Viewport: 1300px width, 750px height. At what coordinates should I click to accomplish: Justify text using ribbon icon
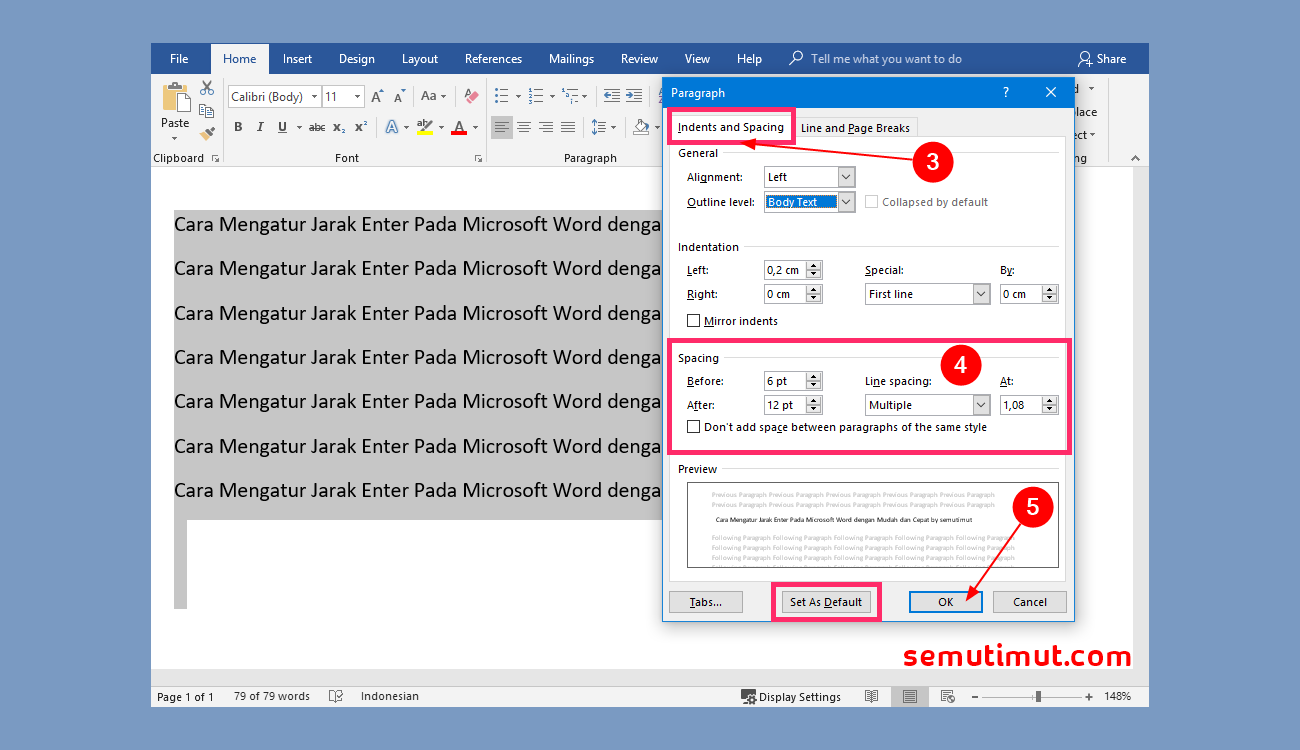click(x=568, y=127)
